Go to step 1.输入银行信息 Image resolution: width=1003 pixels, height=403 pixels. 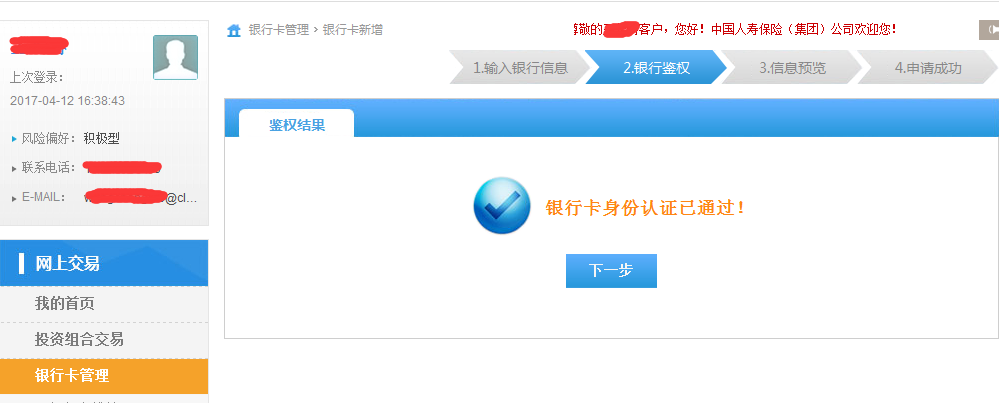(x=519, y=68)
